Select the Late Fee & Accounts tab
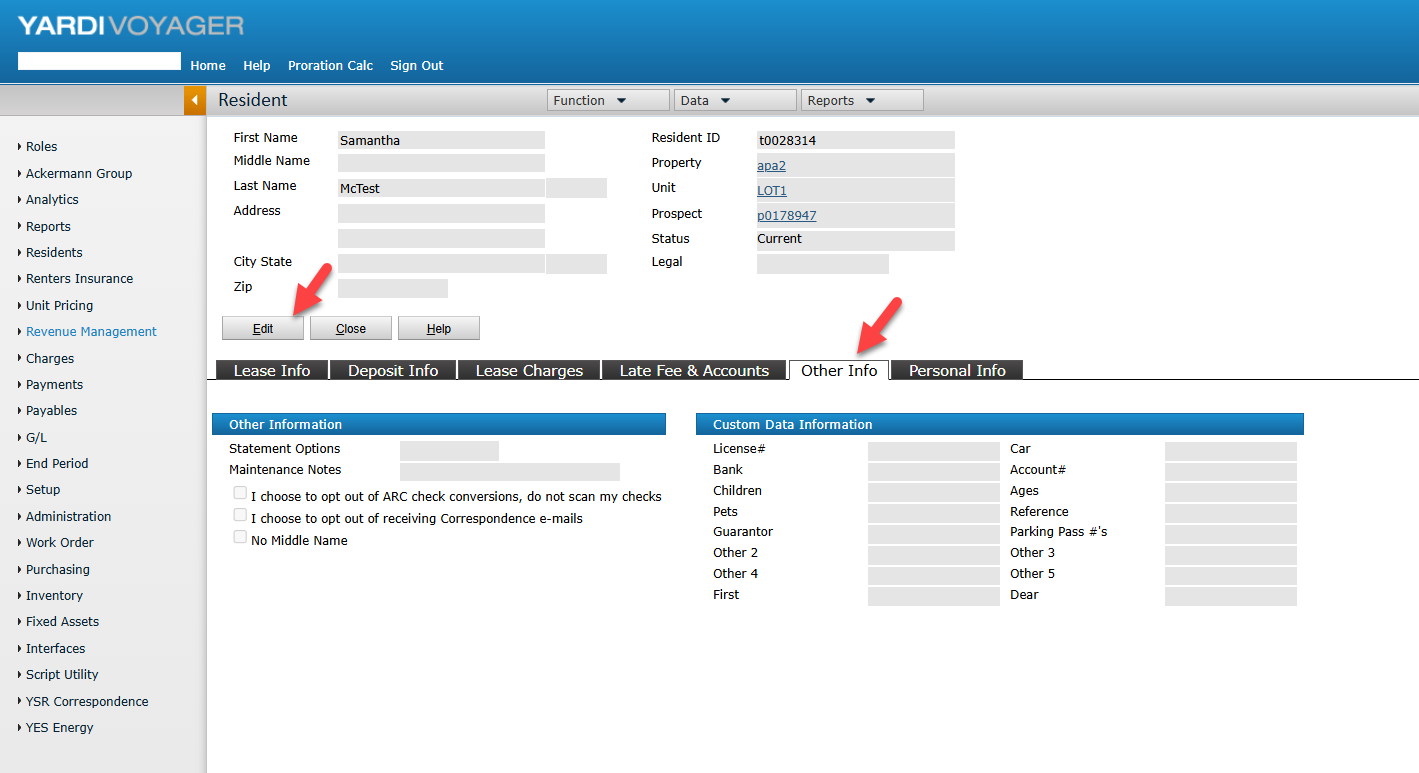1419x773 pixels. point(694,370)
